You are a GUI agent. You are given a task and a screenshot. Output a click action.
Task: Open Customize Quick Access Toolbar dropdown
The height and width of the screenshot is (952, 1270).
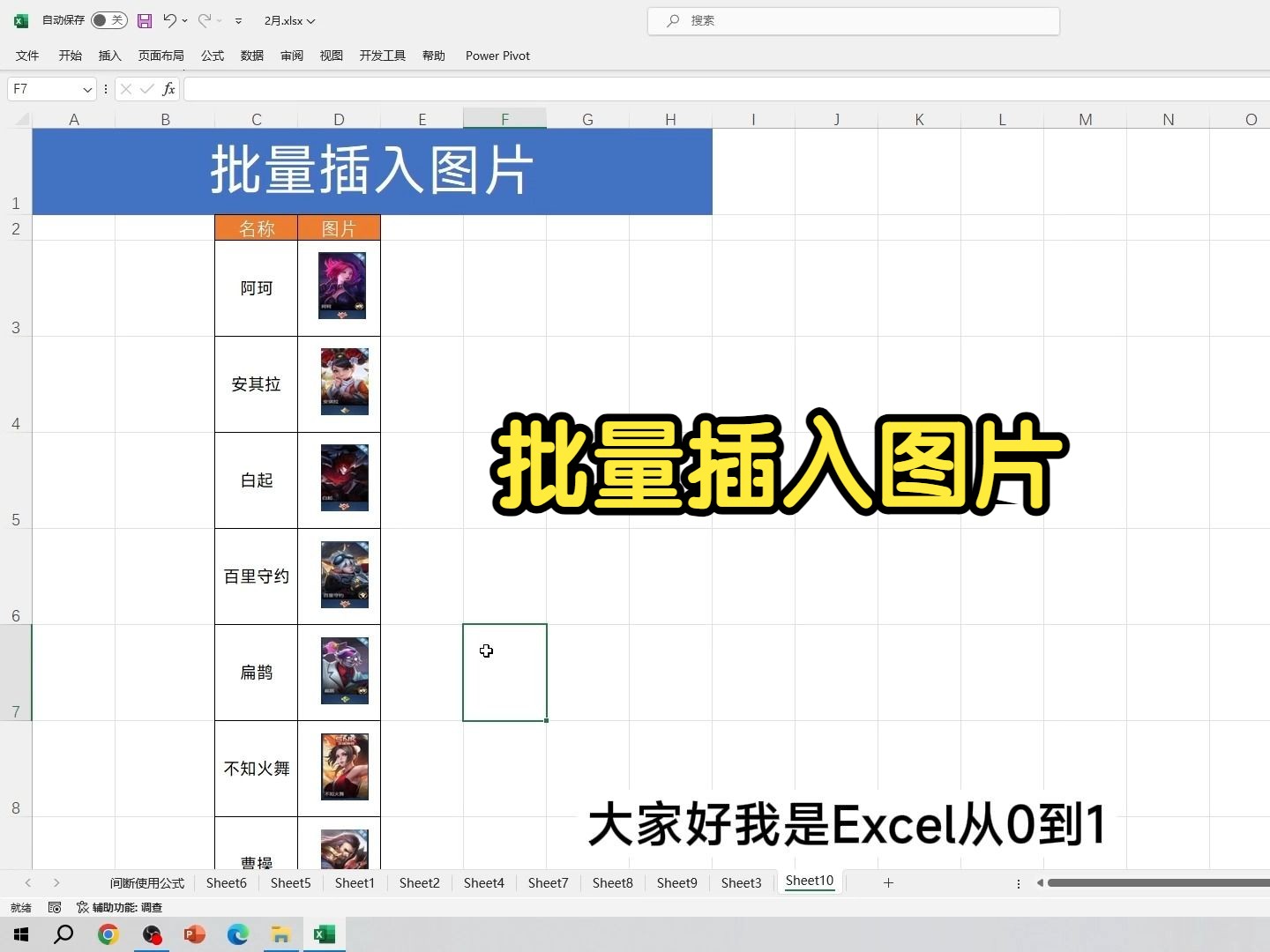(x=238, y=20)
